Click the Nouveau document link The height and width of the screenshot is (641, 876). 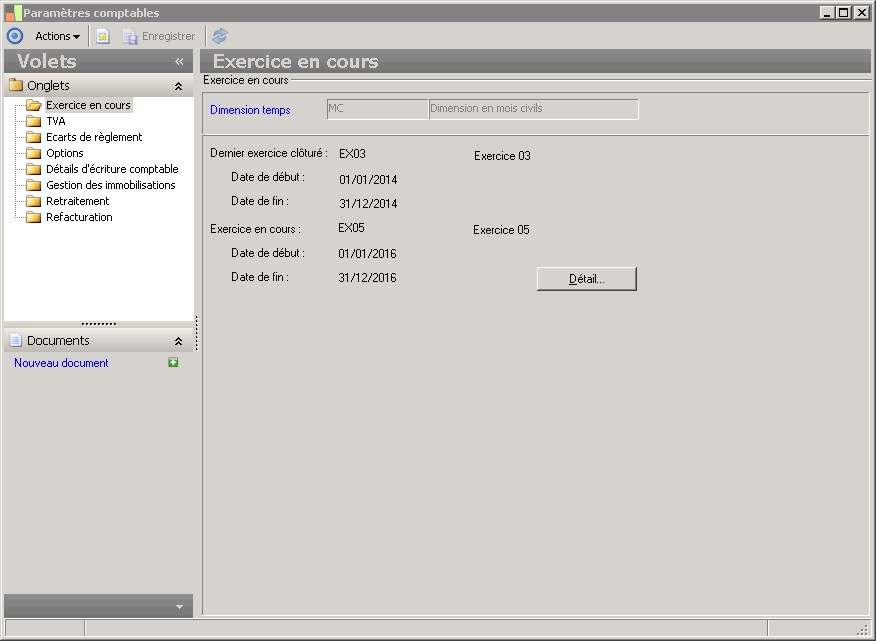coord(61,363)
